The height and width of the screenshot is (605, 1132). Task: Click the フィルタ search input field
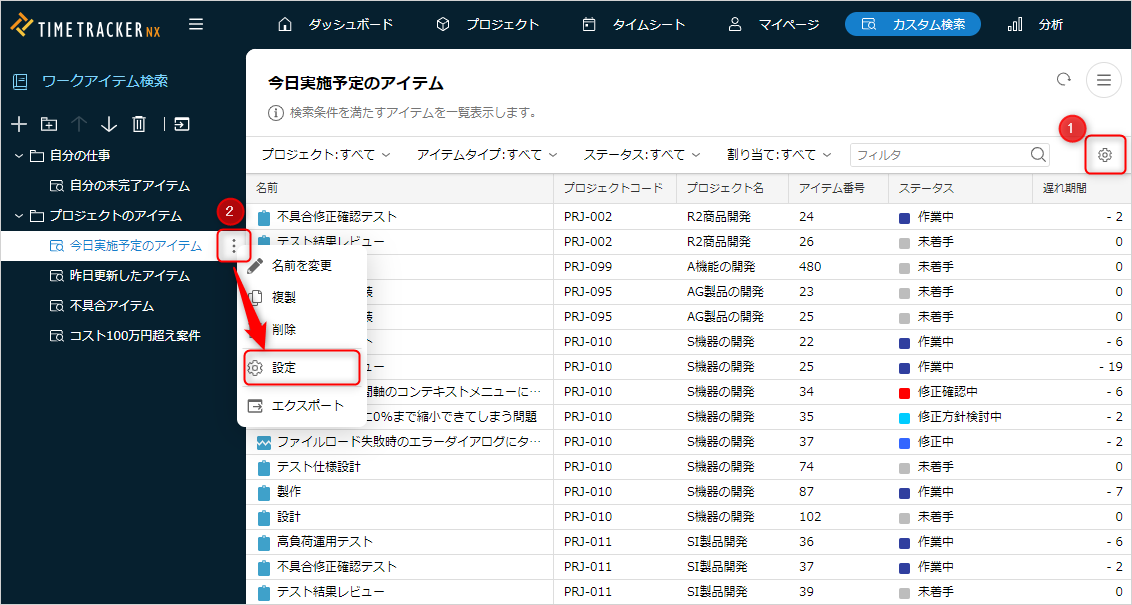[x=940, y=155]
